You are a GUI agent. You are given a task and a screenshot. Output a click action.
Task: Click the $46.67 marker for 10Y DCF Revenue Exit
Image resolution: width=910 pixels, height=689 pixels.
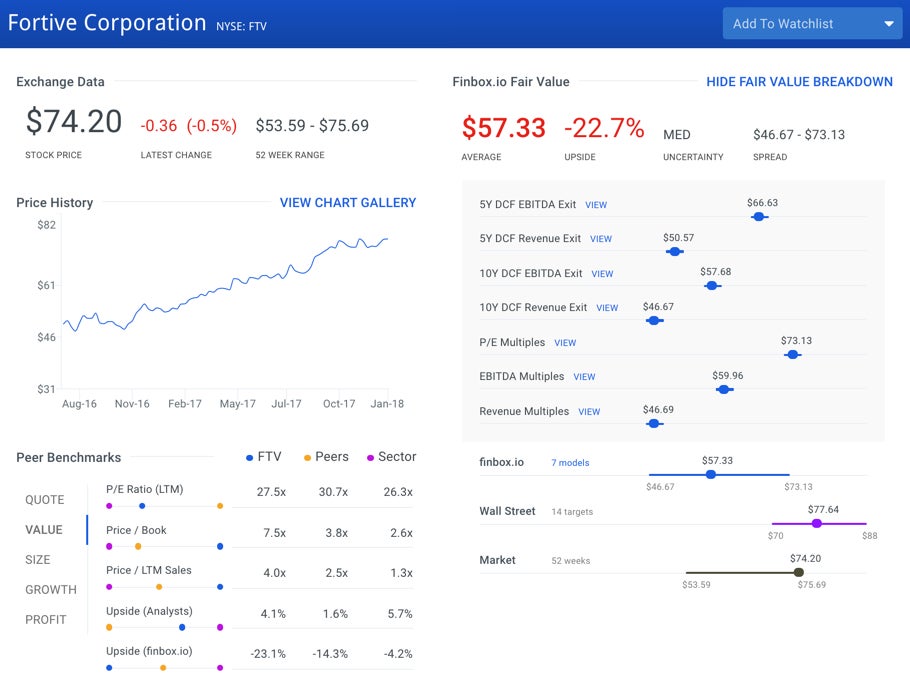[x=655, y=320]
